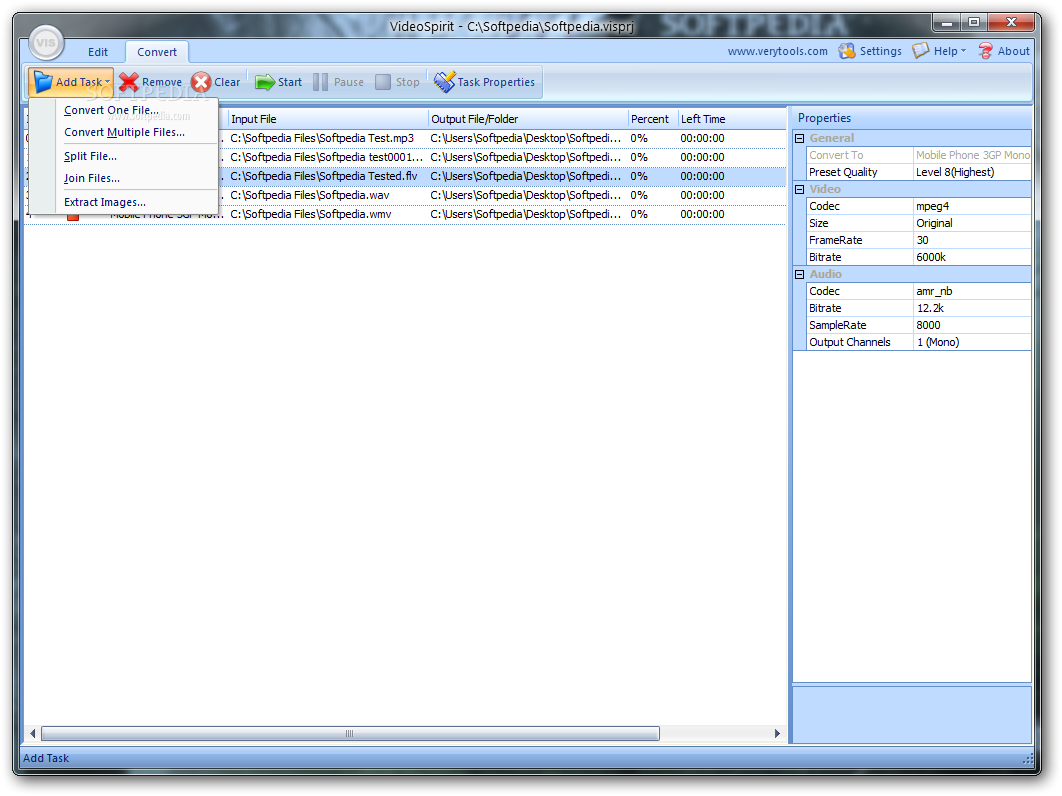1062x796 pixels.
Task: Open the www.verytools.com link
Action: click(x=778, y=51)
